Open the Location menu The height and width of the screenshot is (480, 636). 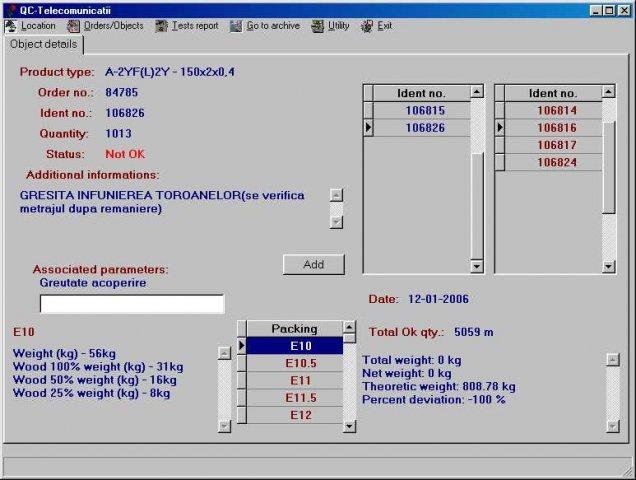pos(38,26)
